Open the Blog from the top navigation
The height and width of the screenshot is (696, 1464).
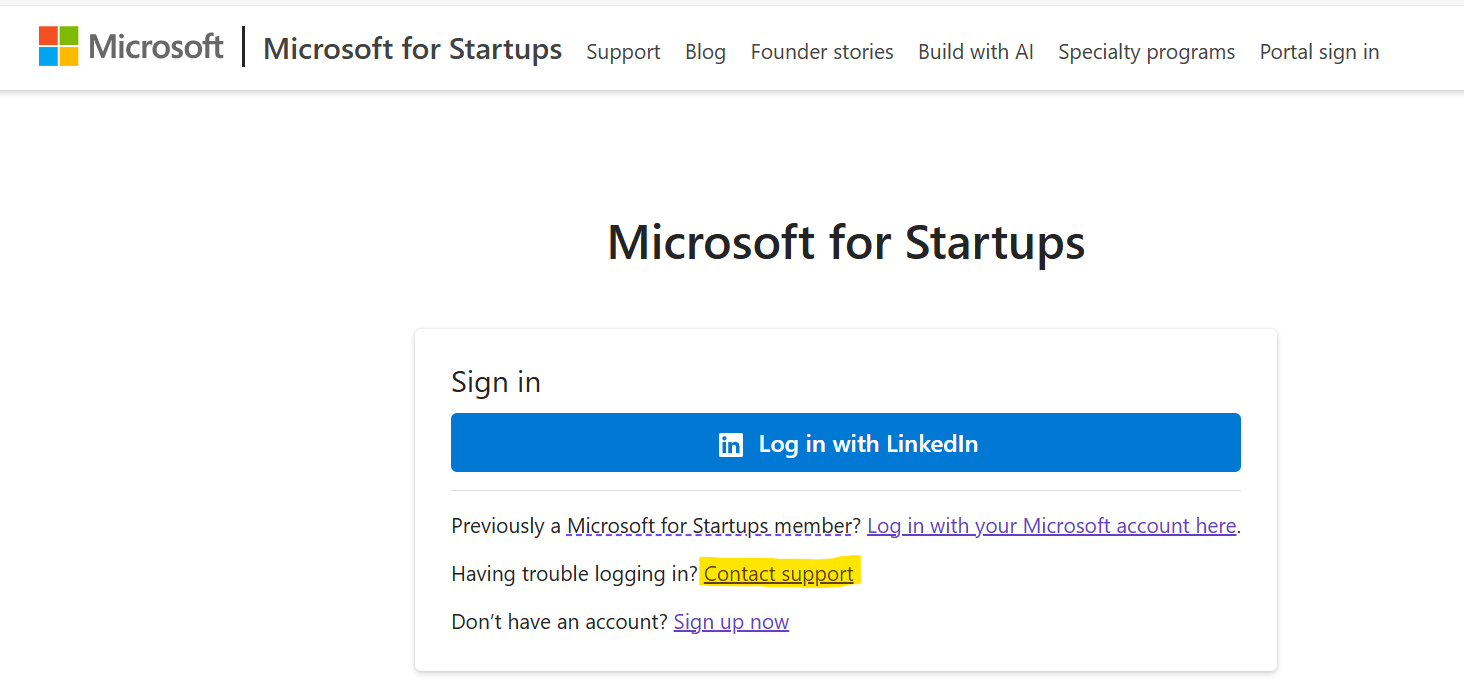click(705, 52)
